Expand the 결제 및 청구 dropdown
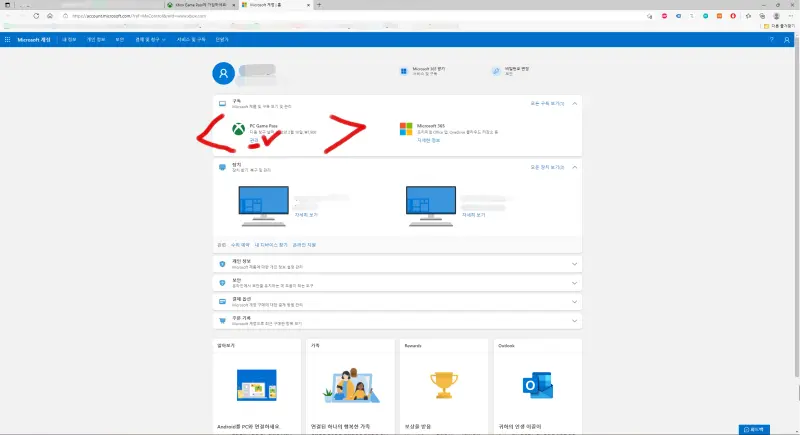Viewport: 800px width, 435px height. coord(150,39)
